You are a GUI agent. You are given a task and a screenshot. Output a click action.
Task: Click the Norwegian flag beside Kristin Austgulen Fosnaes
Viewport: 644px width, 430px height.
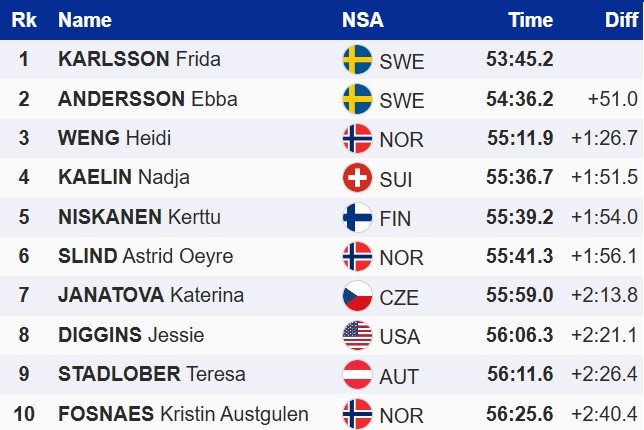point(357,413)
